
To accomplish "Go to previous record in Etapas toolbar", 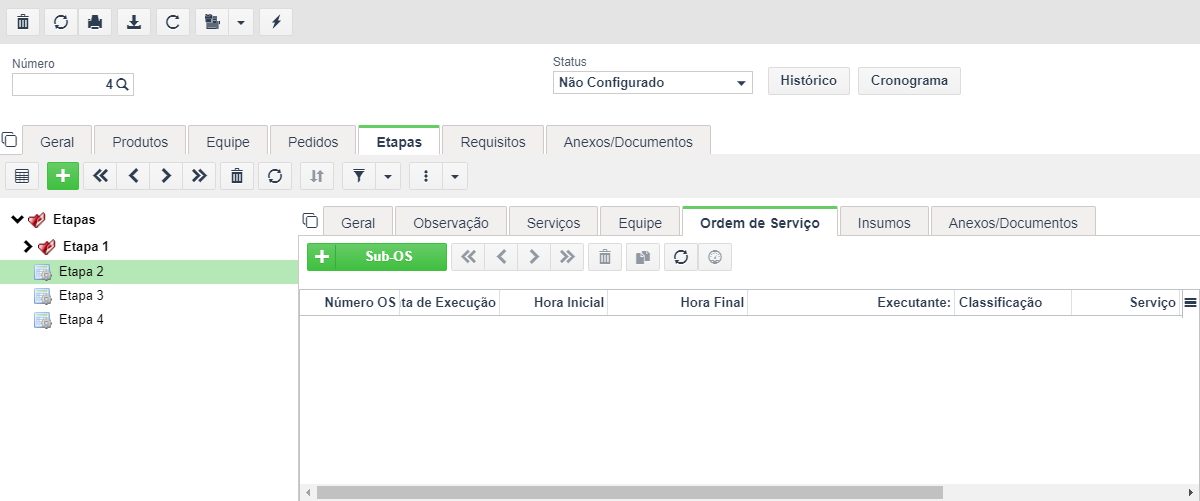I will coord(133,176).
